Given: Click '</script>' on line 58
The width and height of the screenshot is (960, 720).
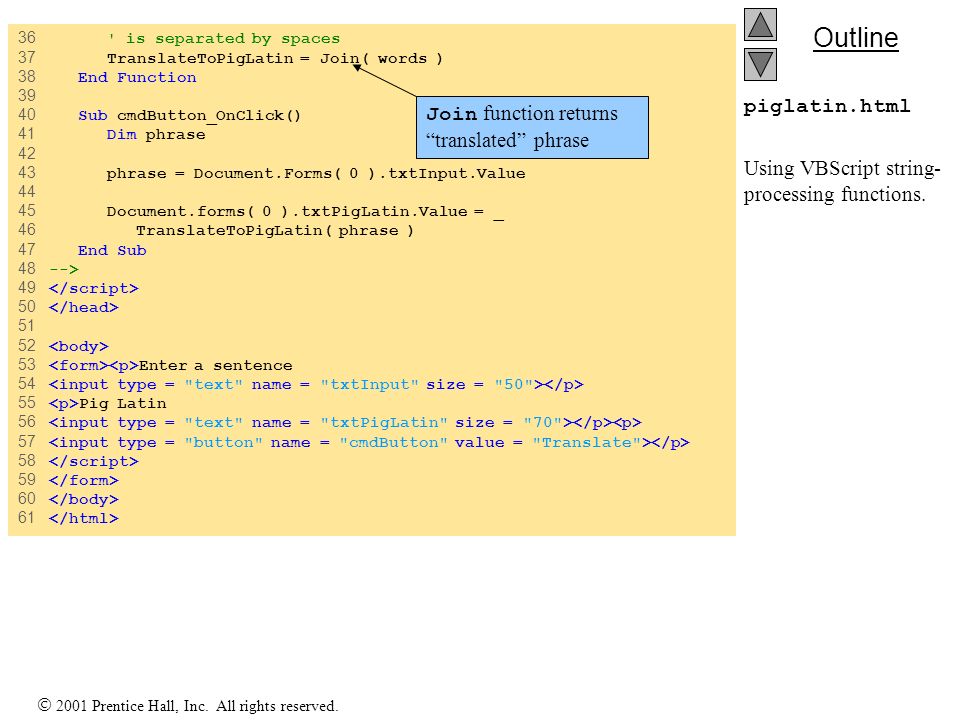Looking at the screenshot, I should click(94, 462).
